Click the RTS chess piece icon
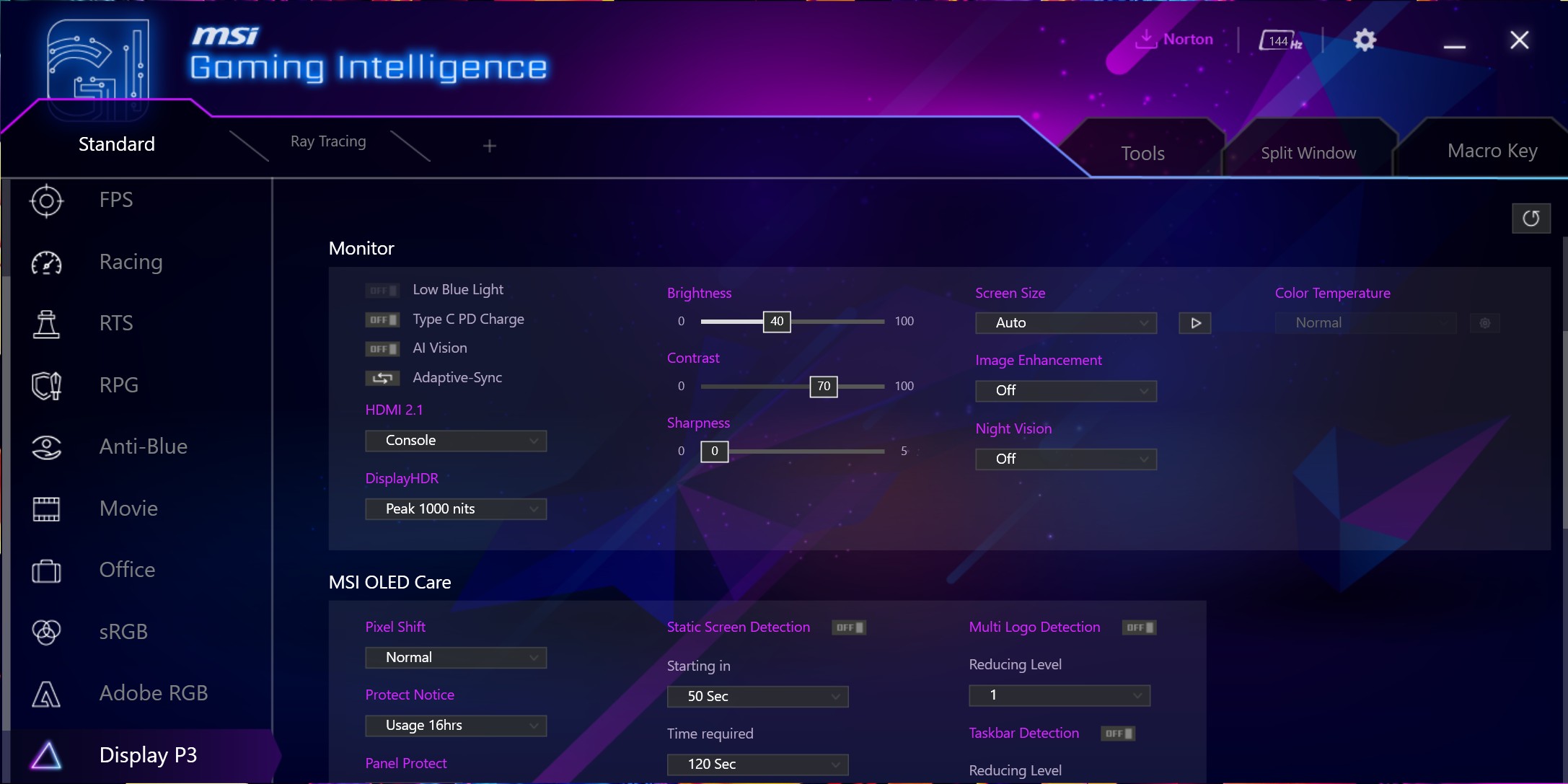 46,324
